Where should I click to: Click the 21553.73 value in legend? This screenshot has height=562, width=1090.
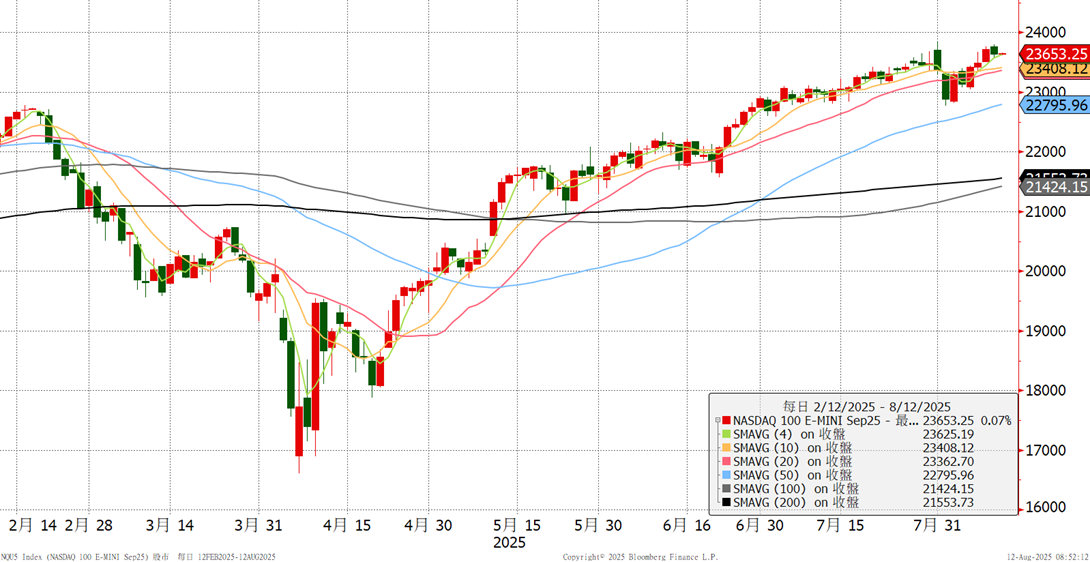point(948,502)
